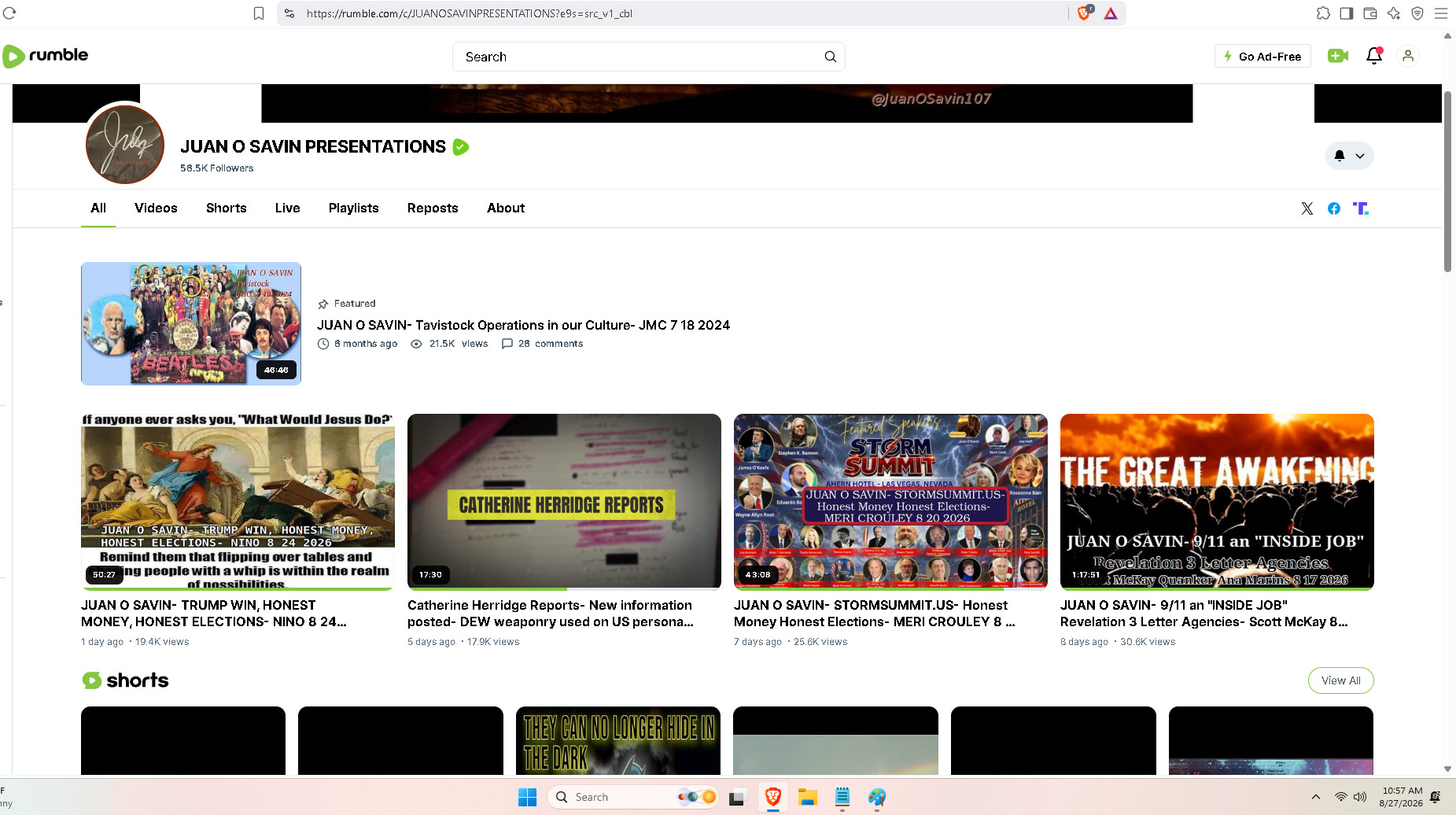This screenshot has width=1456, height=815.
Task: Visit the channel's Truth Social icon
Action: tap(1361, 208)
